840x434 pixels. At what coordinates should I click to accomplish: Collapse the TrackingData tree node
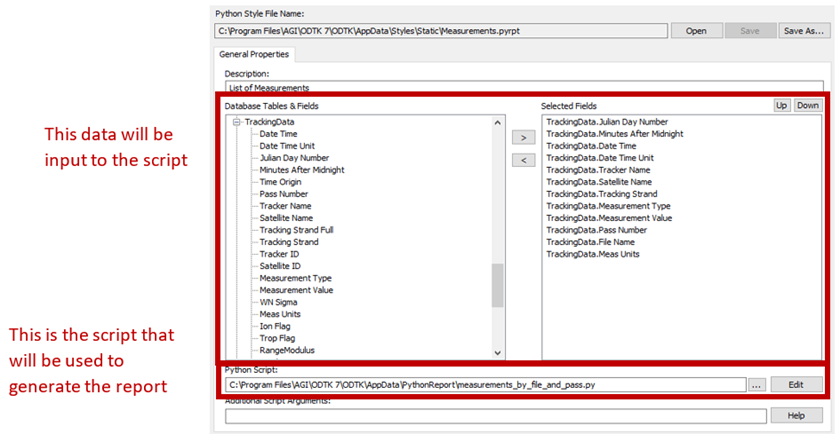coord(237,122)
